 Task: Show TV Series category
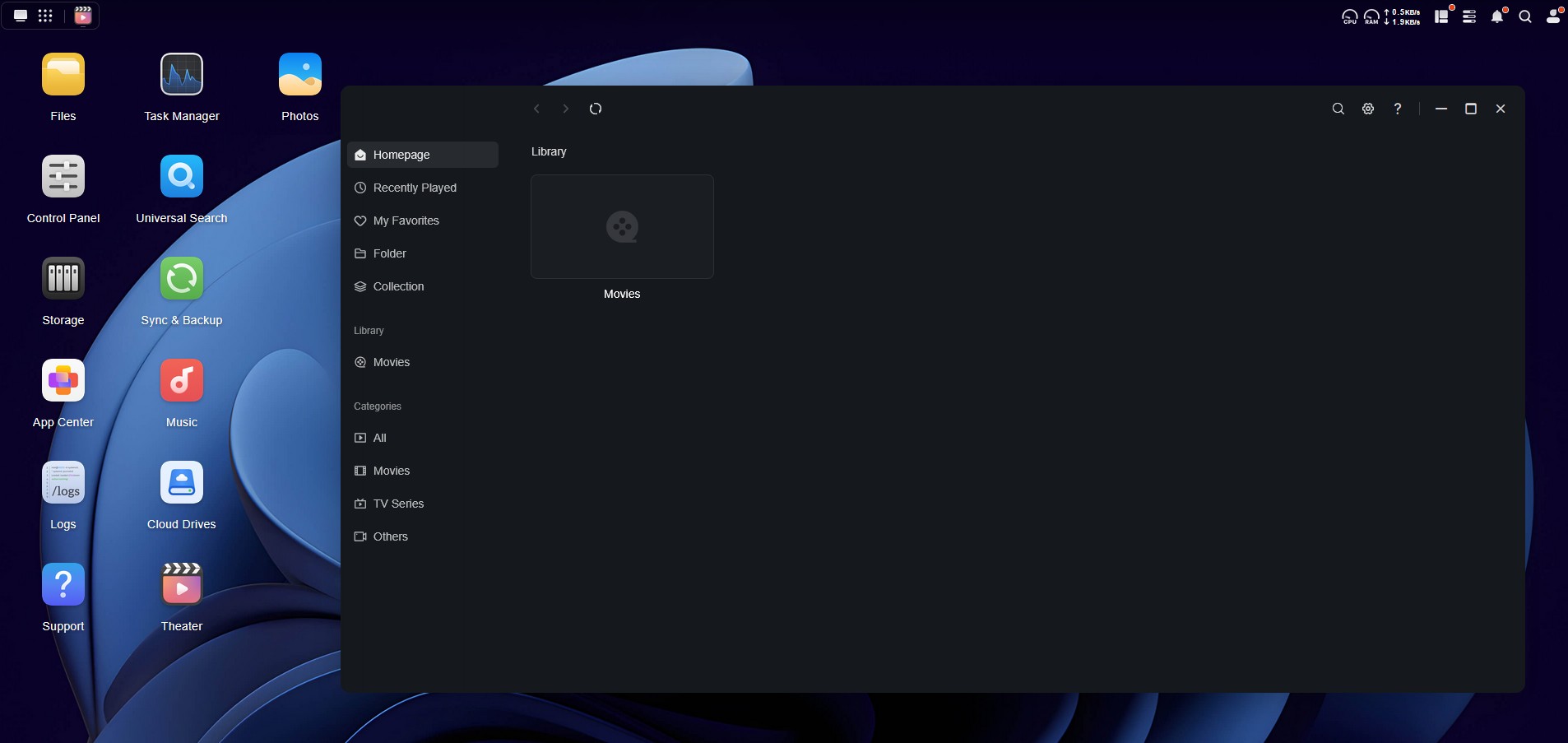pyautogui.click(x=398, y=504)
